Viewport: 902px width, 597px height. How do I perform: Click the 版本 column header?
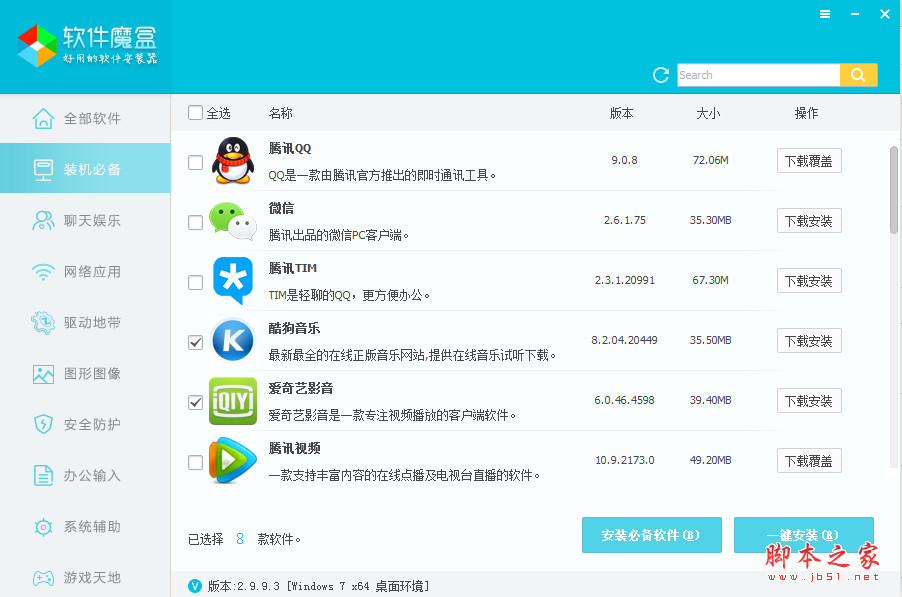coord(621,113)
